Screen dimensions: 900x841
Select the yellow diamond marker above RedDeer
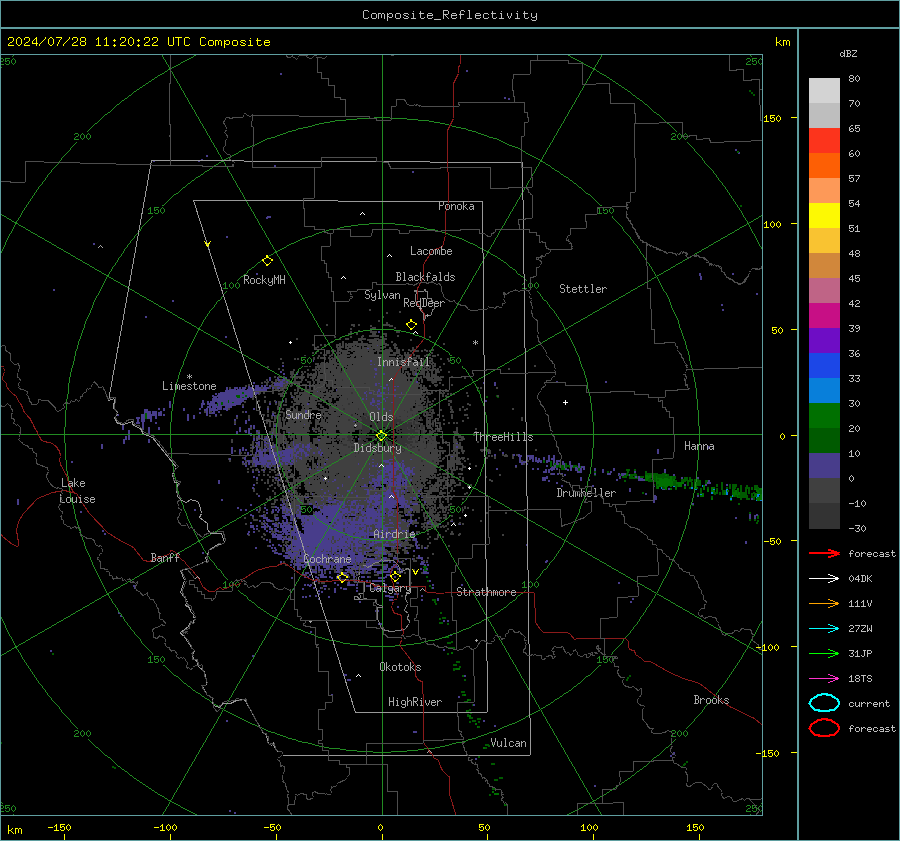point(412,325)
